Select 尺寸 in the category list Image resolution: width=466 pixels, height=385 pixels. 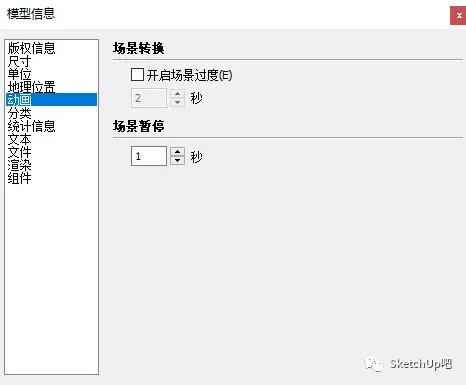pyautogui.click(x=19, y=61)
